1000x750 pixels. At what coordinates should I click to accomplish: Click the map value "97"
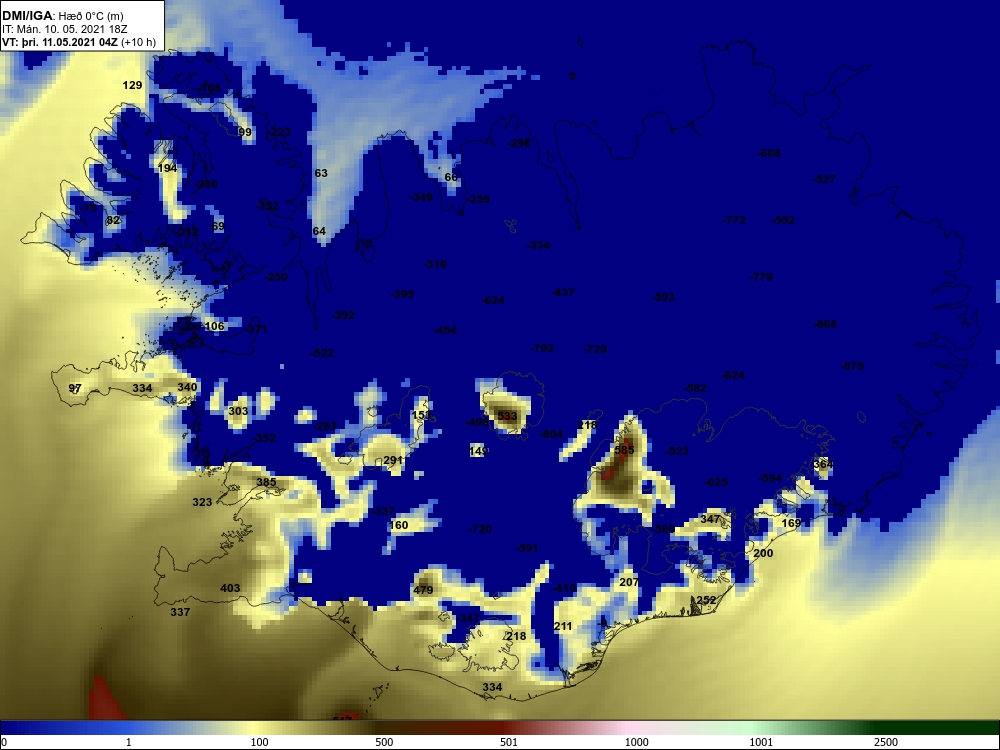(75, 388)
